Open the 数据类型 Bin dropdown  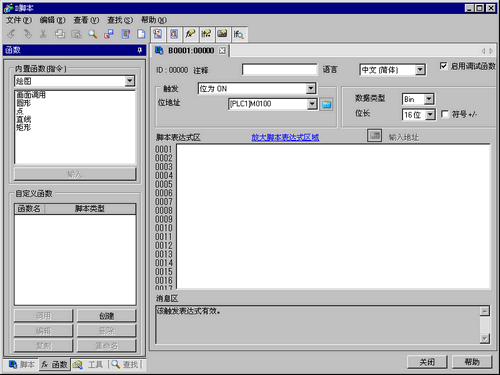429,99
